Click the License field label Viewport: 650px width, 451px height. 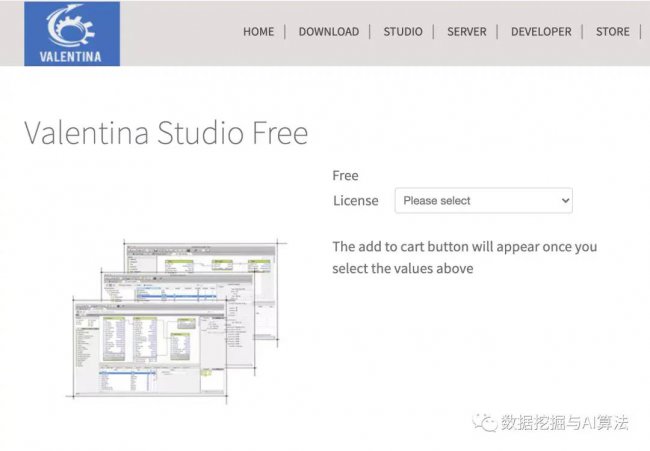(356, 201)
